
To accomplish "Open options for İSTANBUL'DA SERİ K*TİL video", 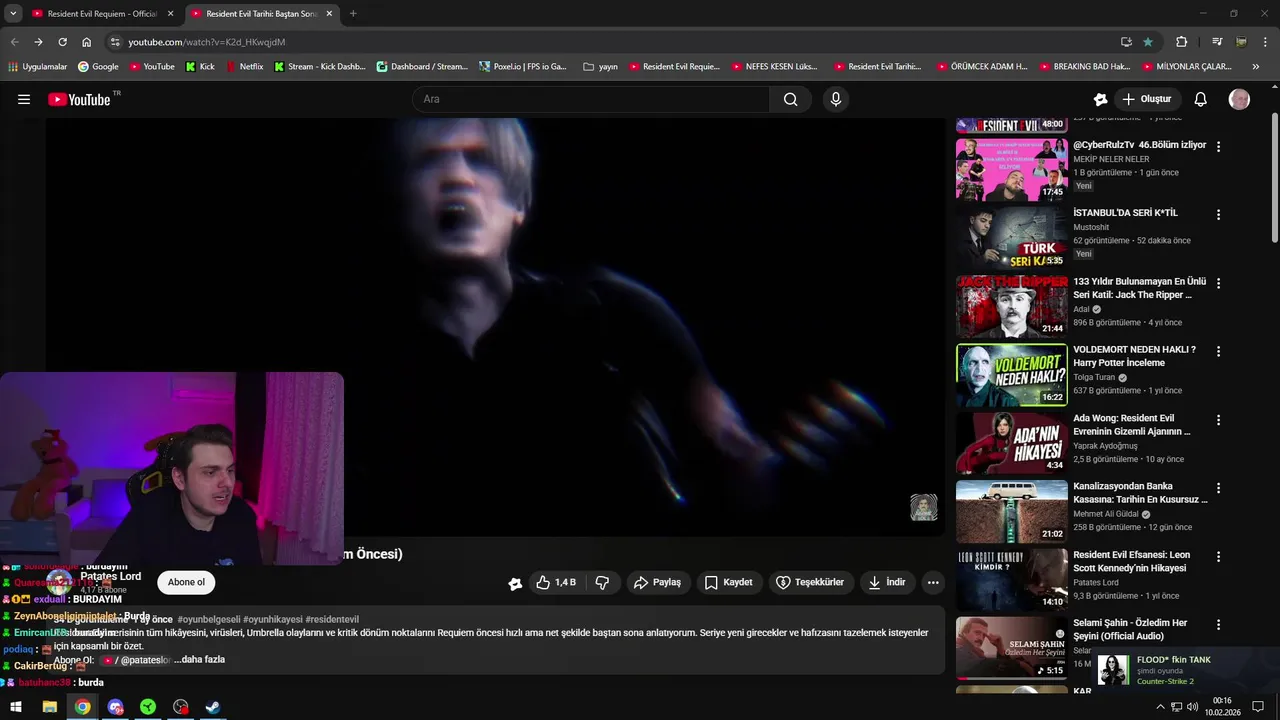I will coord(1218,214).
